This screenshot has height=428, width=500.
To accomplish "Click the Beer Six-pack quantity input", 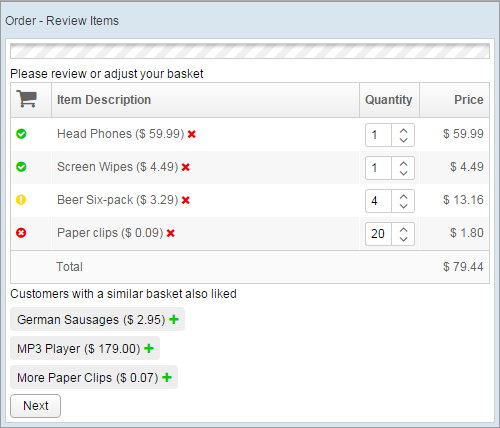I will click(x=378, y=201).
